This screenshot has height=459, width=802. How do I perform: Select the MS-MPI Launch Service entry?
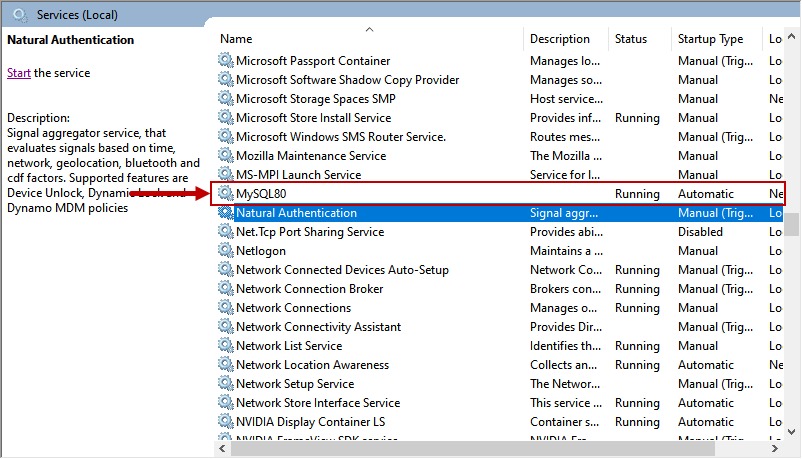298,175
